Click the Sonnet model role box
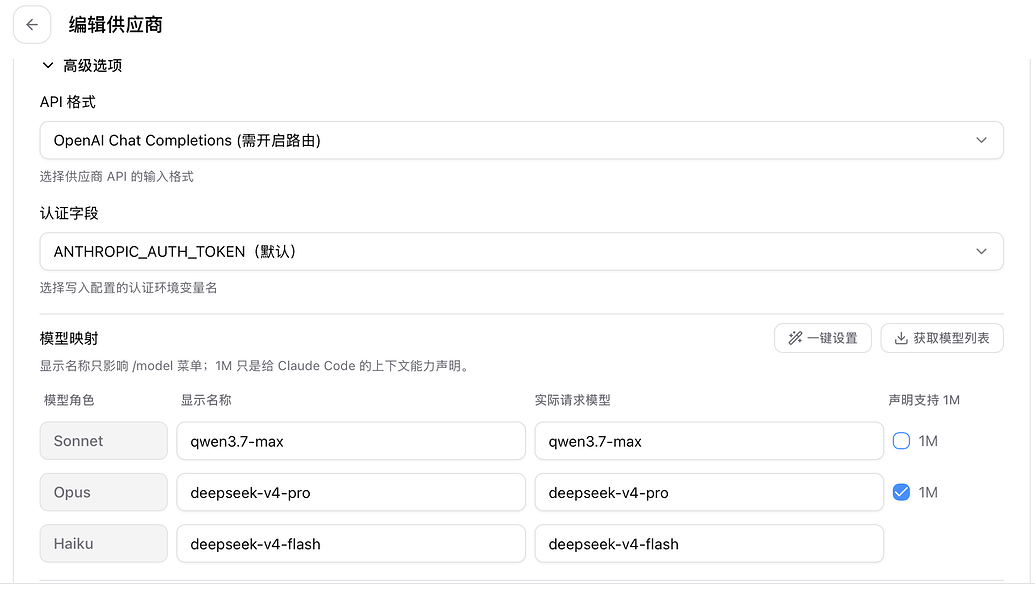This screenshot has height=597, width=1035. (x=104, y=440)
